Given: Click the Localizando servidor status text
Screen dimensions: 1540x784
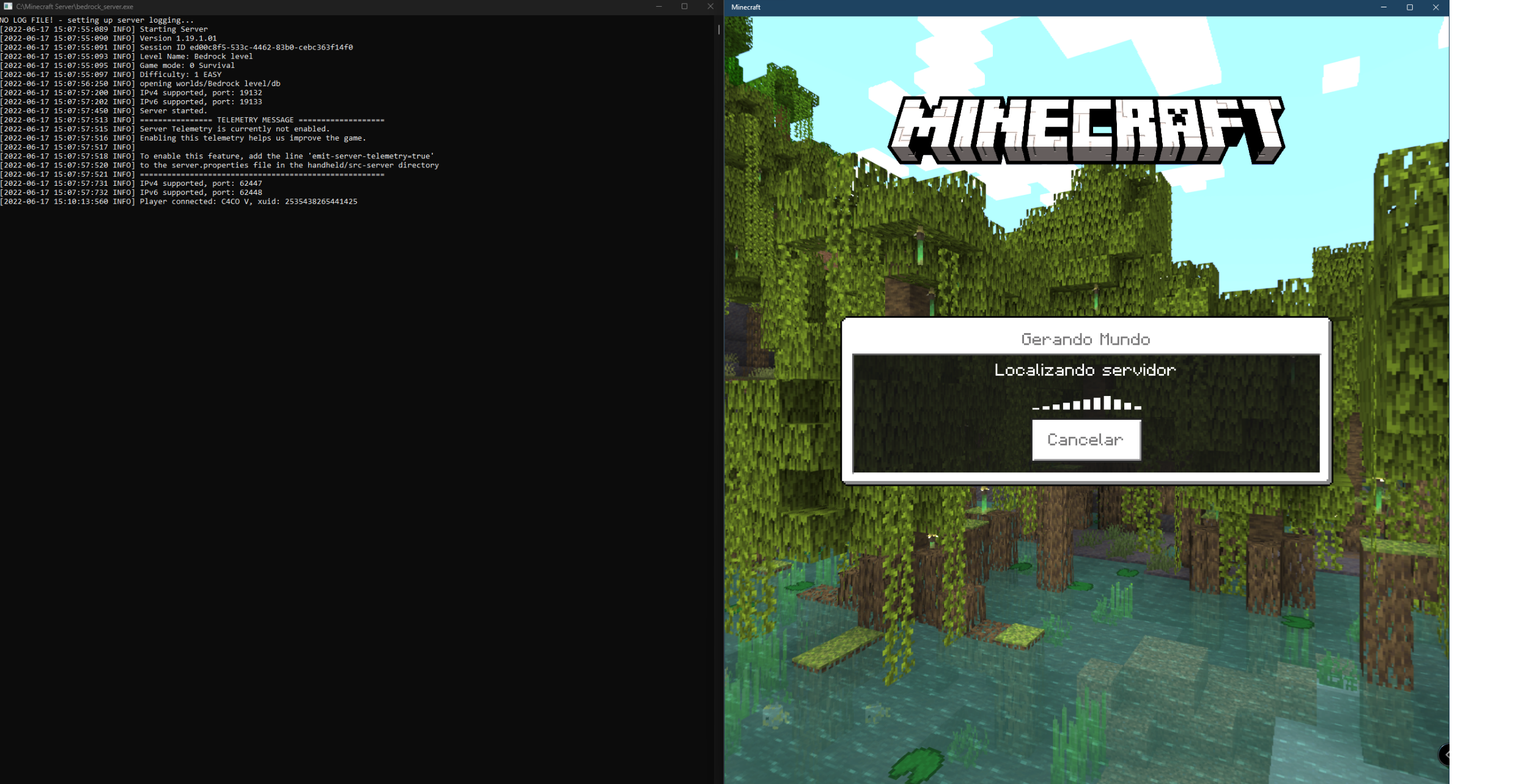Looking at the screenshot, I should [x=1086, y=370].
